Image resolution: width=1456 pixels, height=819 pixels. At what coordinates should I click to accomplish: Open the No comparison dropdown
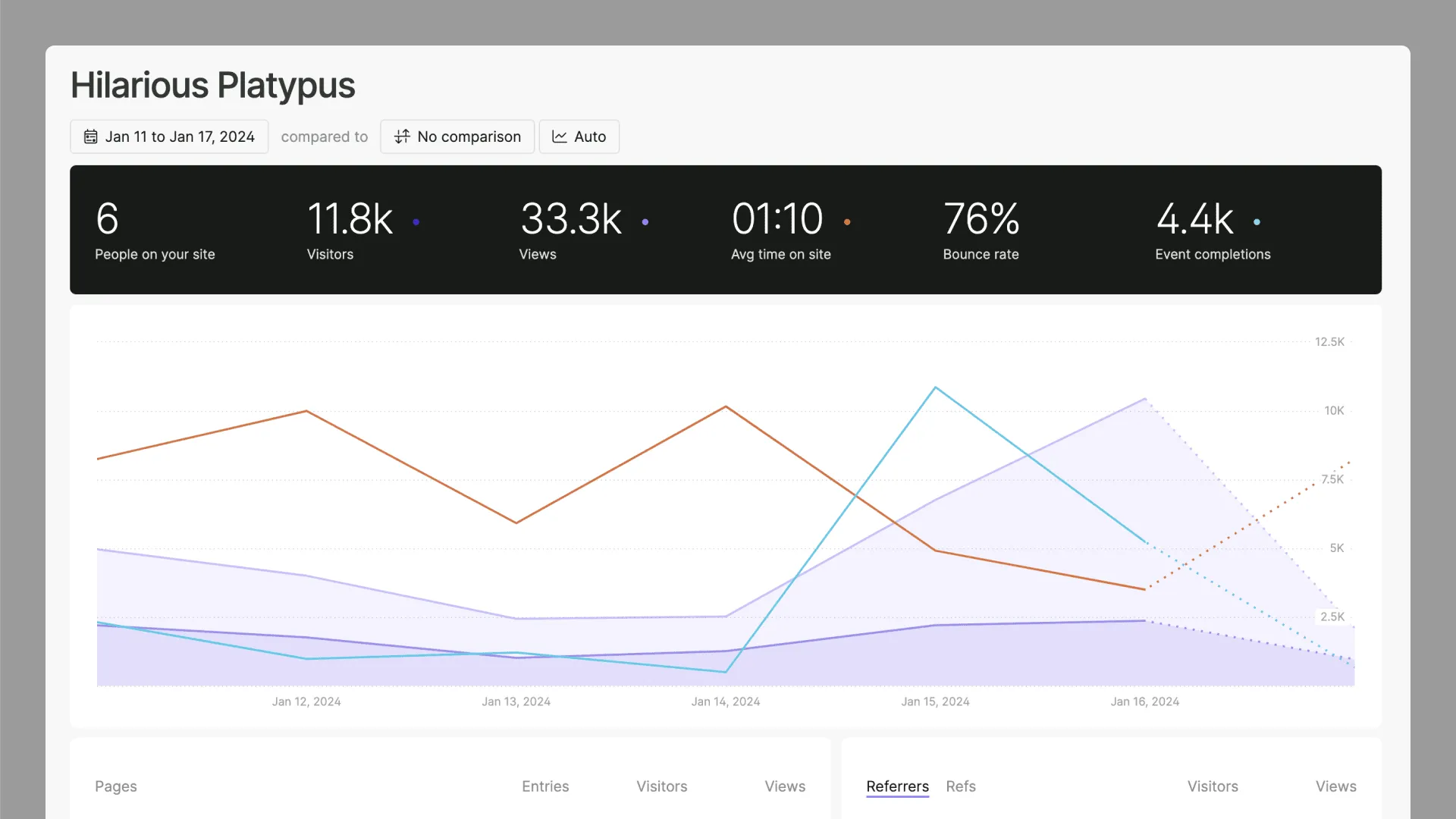pyautogui.click(x=457, y=136)
